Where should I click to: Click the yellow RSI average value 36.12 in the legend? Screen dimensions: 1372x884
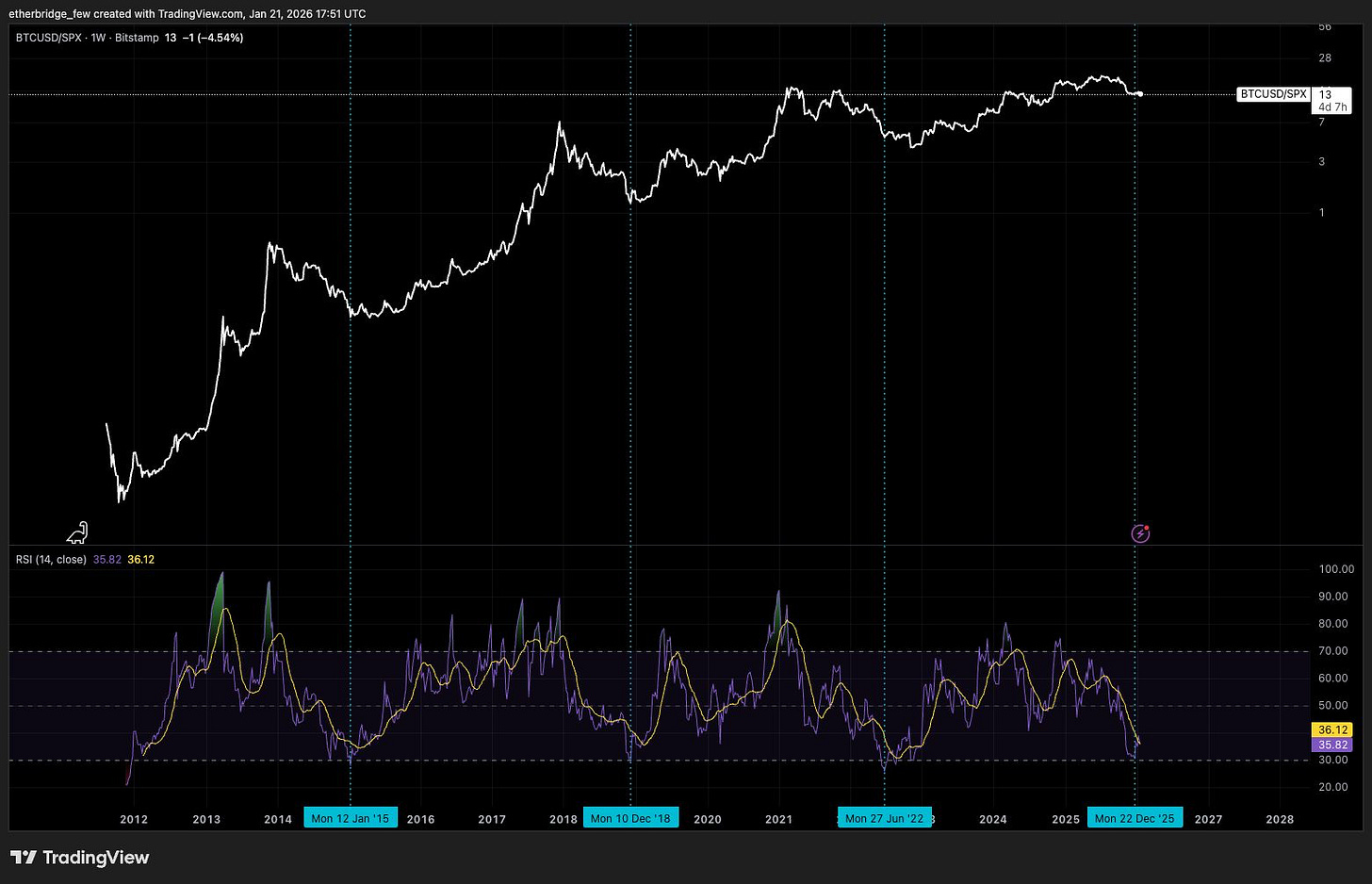click(141, 560)
